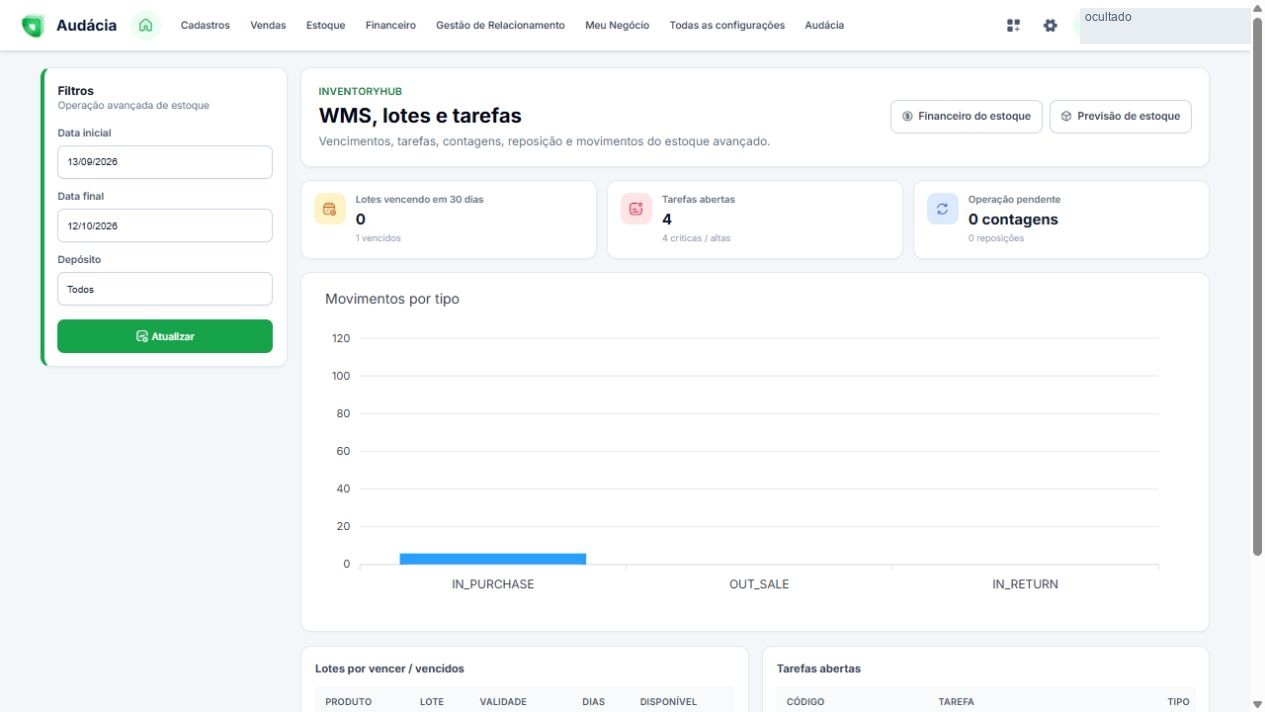Open Financeiro do estoque
The image size is (1265, 712).
(x=966, y=116)
